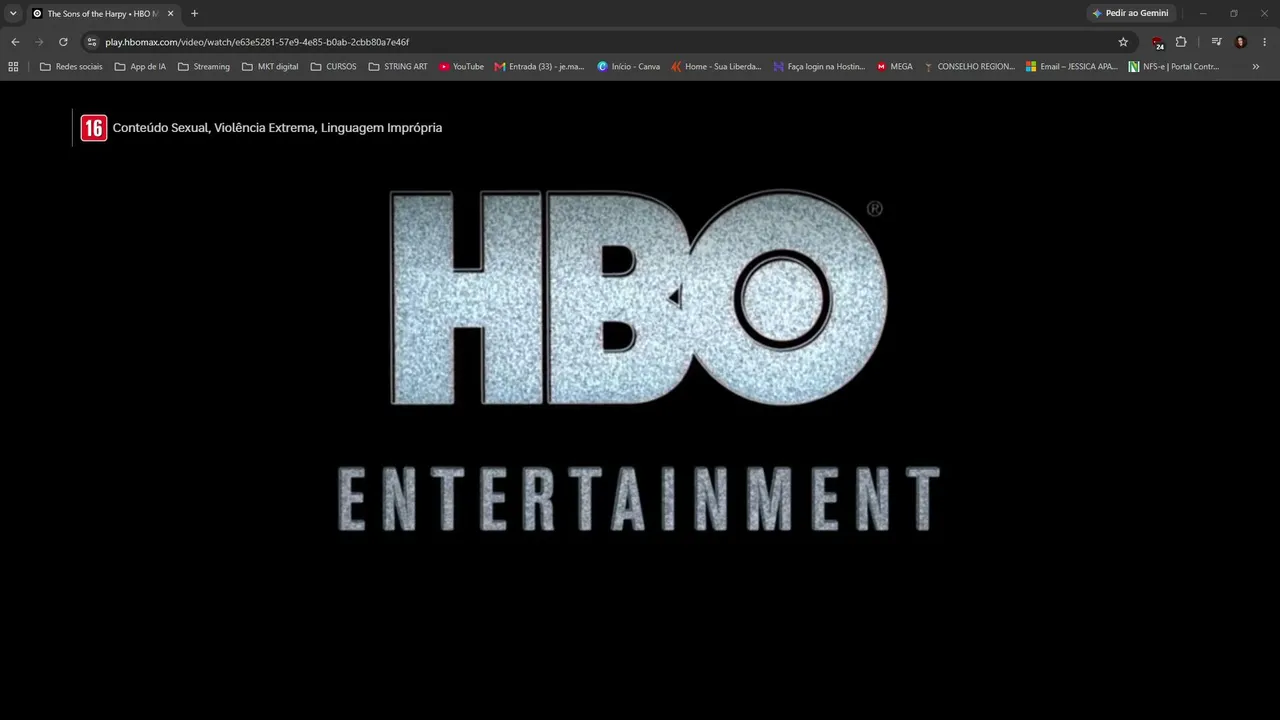Open the MEGA bookmark
Viewport: 1280px width, 720px height.
(894, 67)
